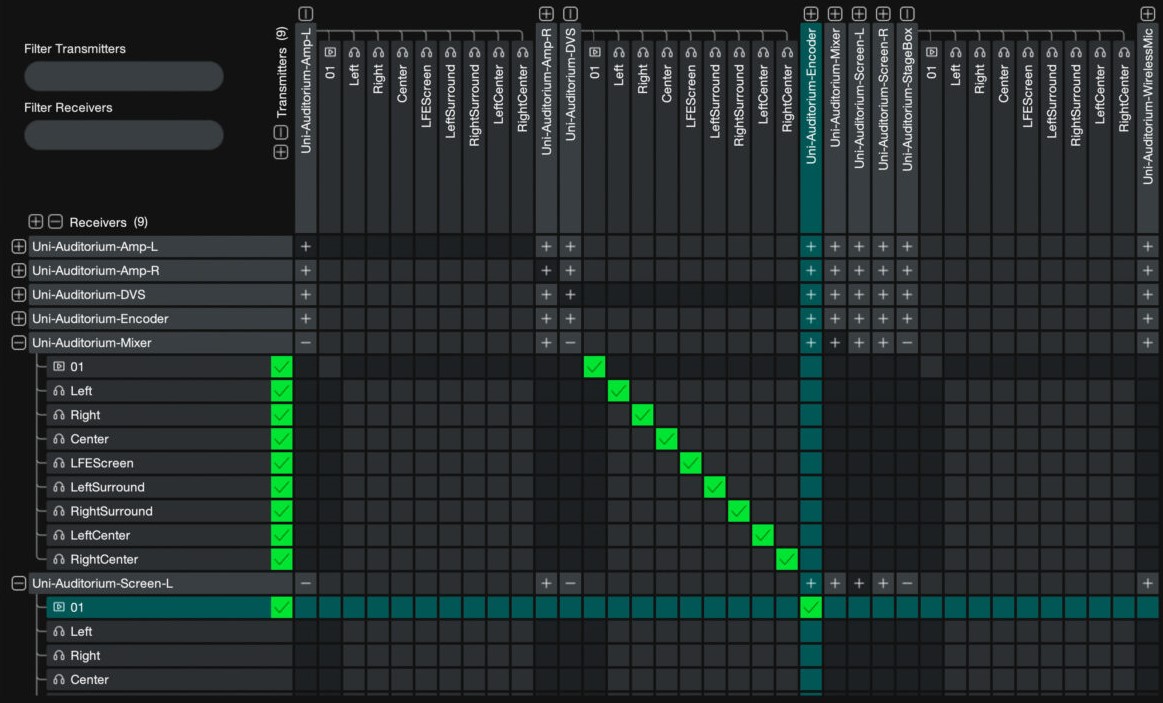Screen dimensions: 1163x703
Task: Expand the Uni-Auditorium-Screen-R transmitter column
Action: coord(883,13)
